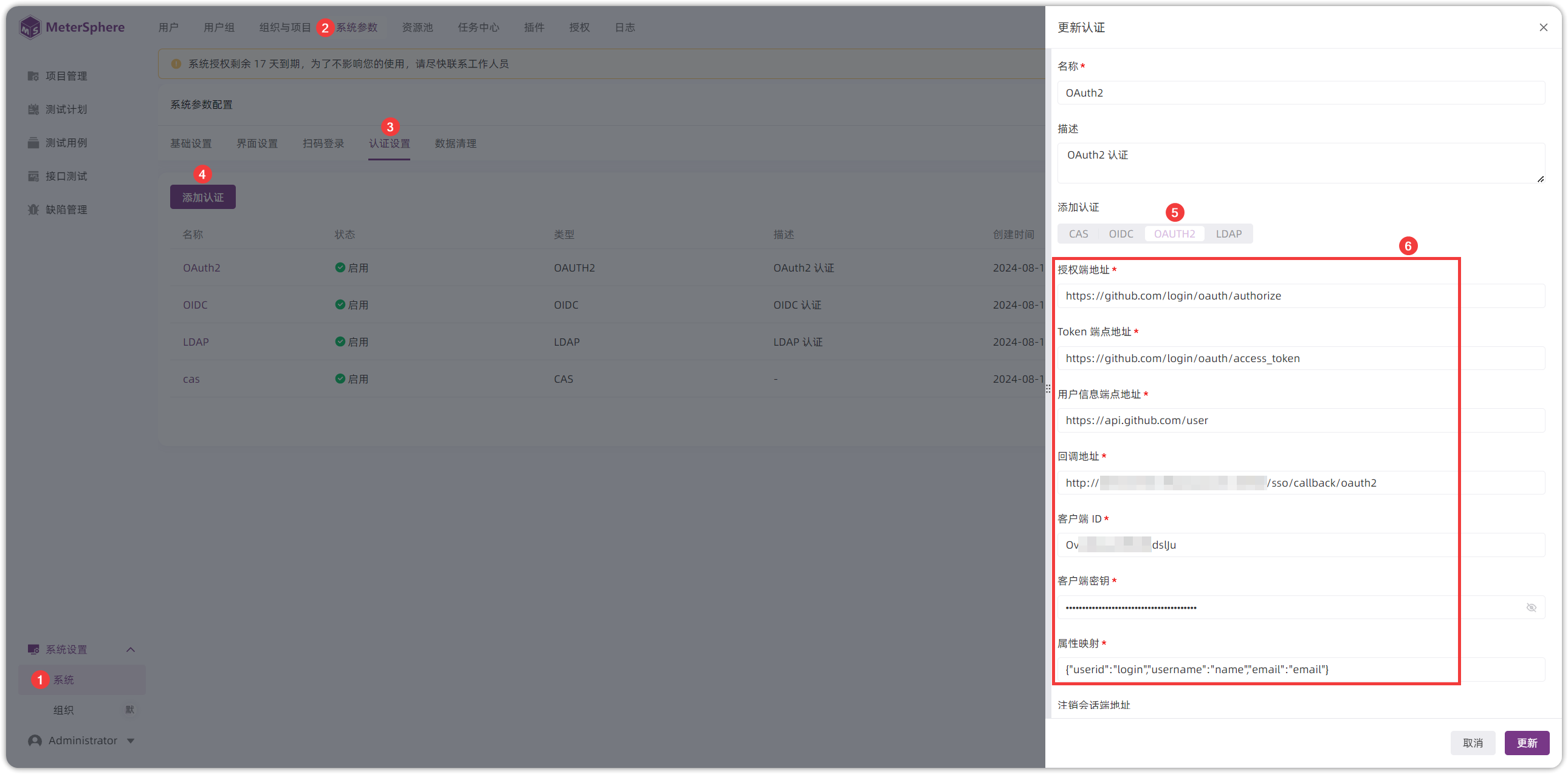Screen dimensions: 1568x774
Task: Select the CAS authentication type
Action: [1079, 235]
